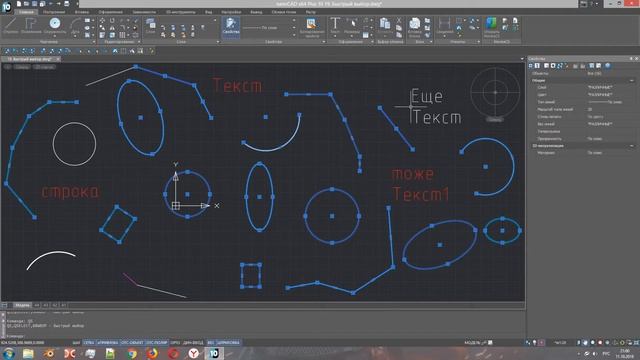640x360 pixels.
Task: Click the Windows Start button
Action: click(8, 353)
